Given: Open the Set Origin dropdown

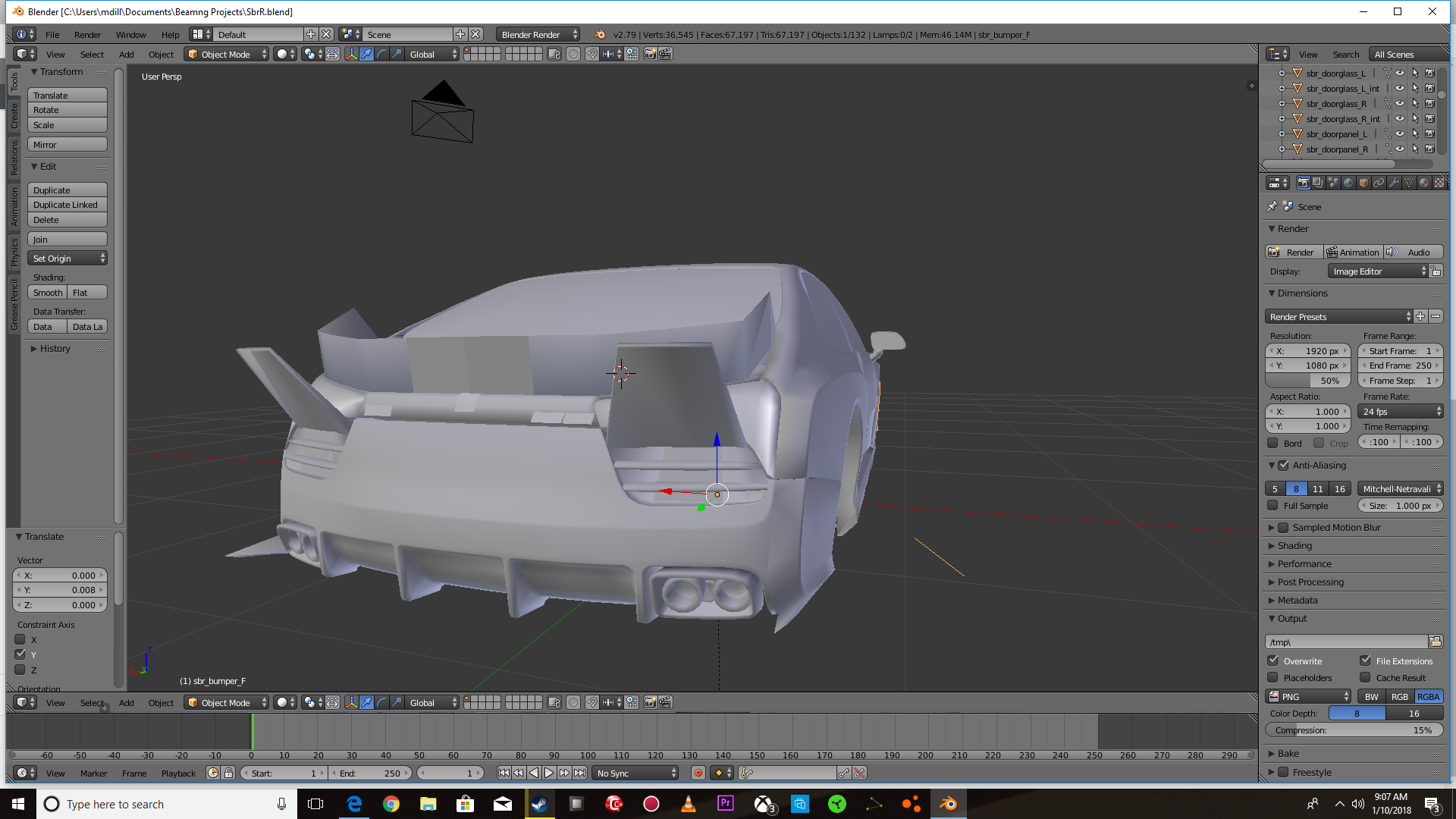Looking at the screenshot, I should pos(67,259).
